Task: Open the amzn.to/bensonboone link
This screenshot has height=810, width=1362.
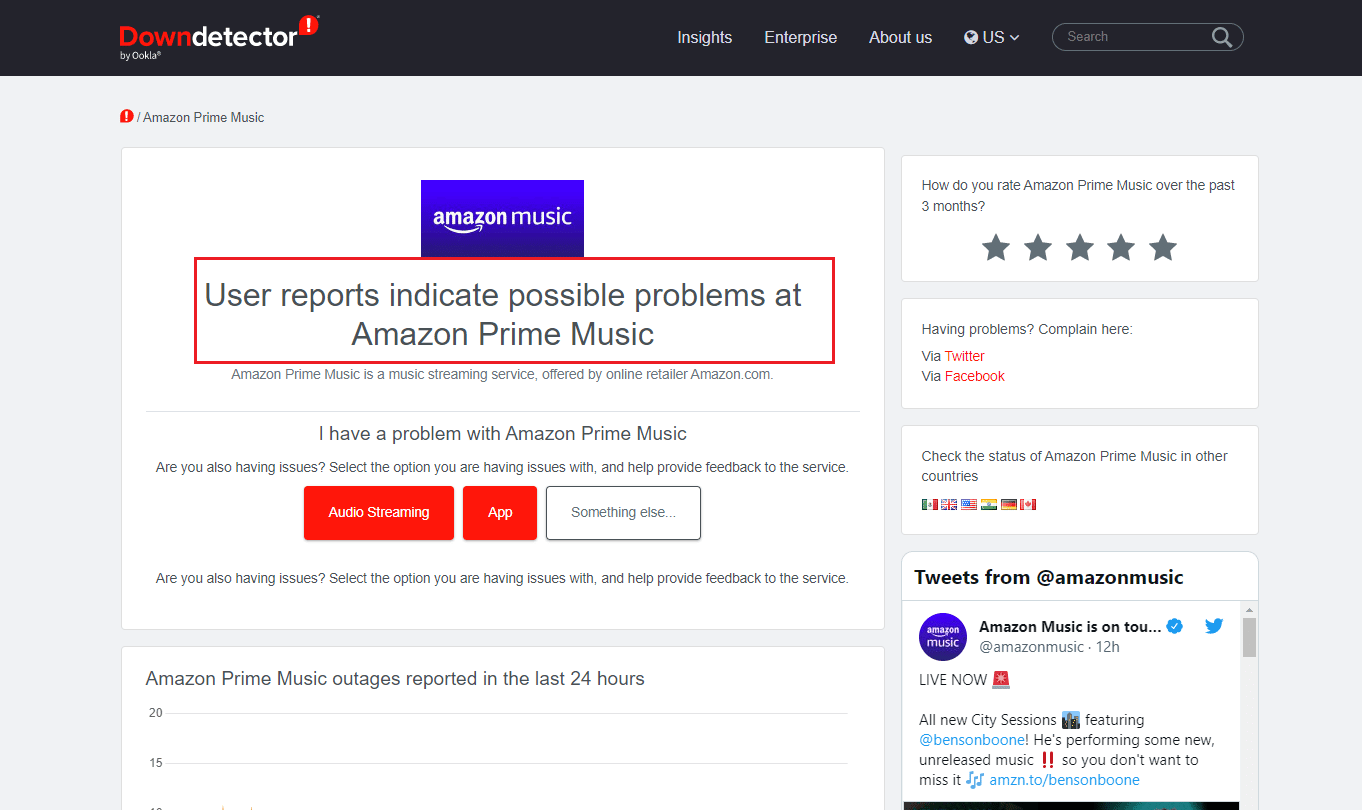Action: (1064, 780)
